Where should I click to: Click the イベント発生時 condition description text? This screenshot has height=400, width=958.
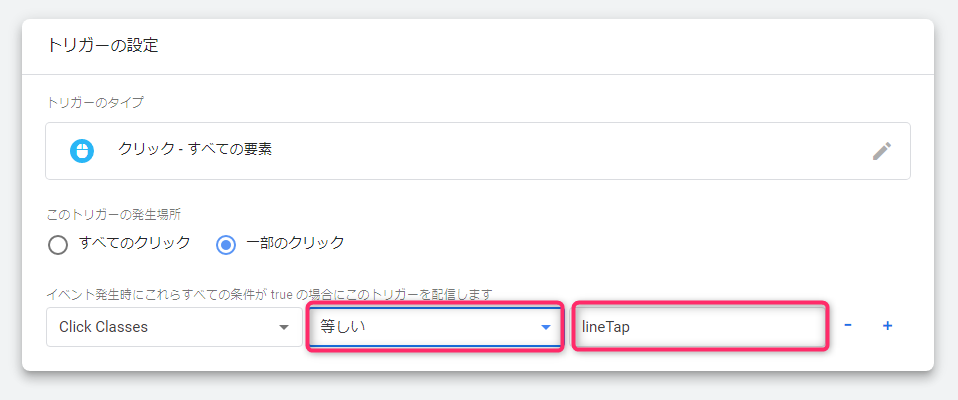(x=269, y=294)
